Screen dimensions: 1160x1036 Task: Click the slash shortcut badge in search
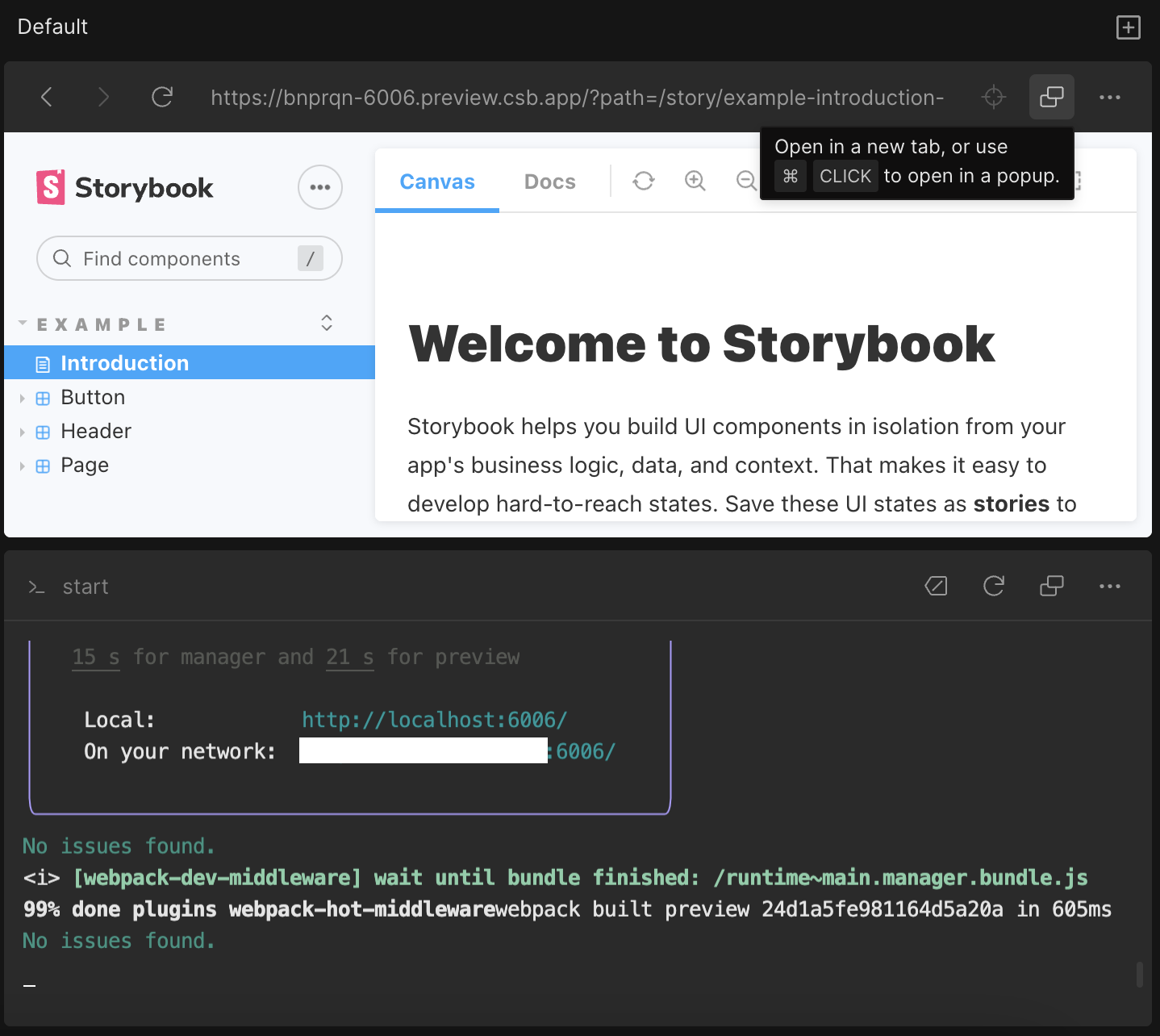point(311,258)
